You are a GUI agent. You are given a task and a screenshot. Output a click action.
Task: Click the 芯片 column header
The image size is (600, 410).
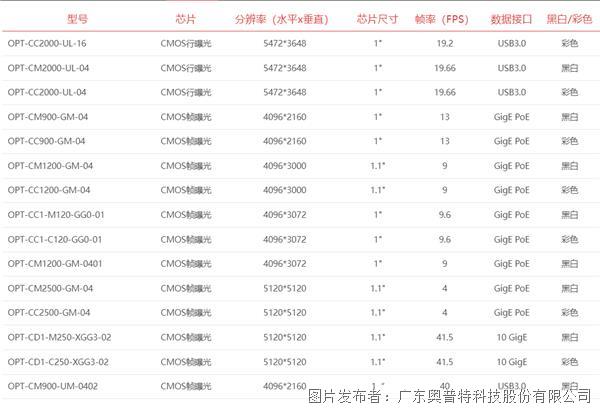coord(186,19)
